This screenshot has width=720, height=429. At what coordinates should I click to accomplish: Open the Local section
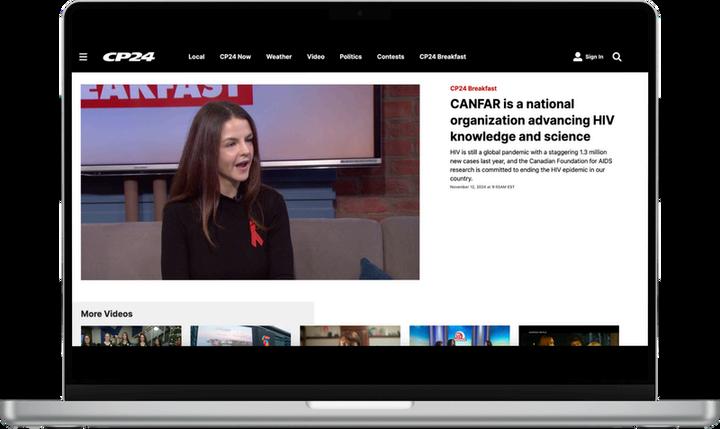(x=196, y=57)
